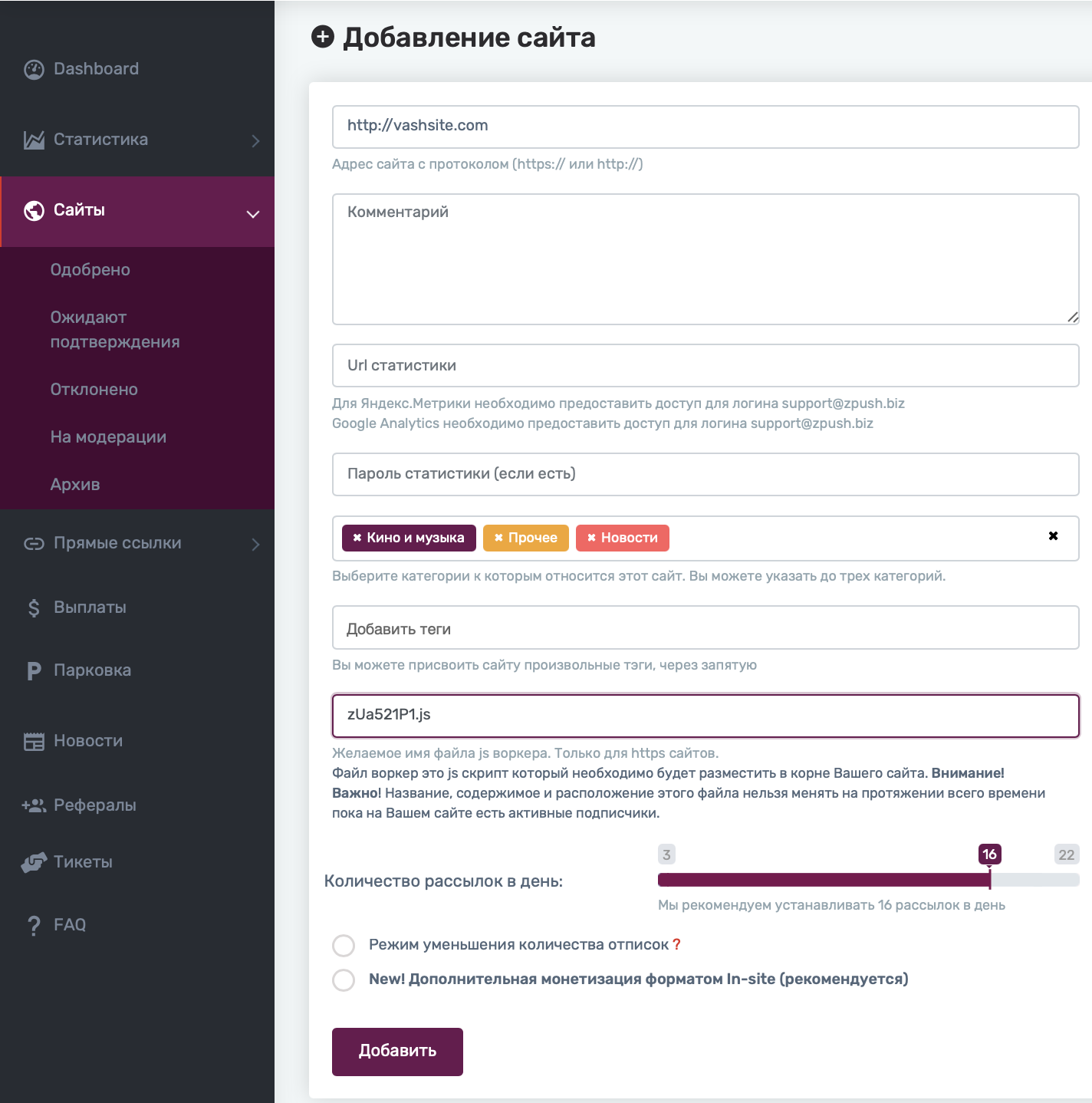This screenshot has height=1103, width=1092.
Task: Enable In-site additional monetization option
Action: click(x=344, y=980)
